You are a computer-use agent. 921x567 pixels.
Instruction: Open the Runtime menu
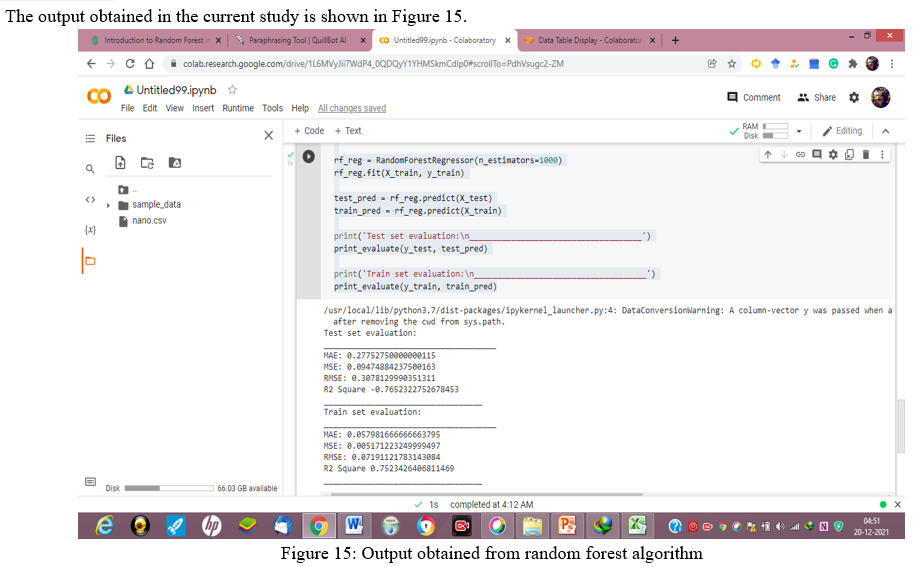coord(238,108)
